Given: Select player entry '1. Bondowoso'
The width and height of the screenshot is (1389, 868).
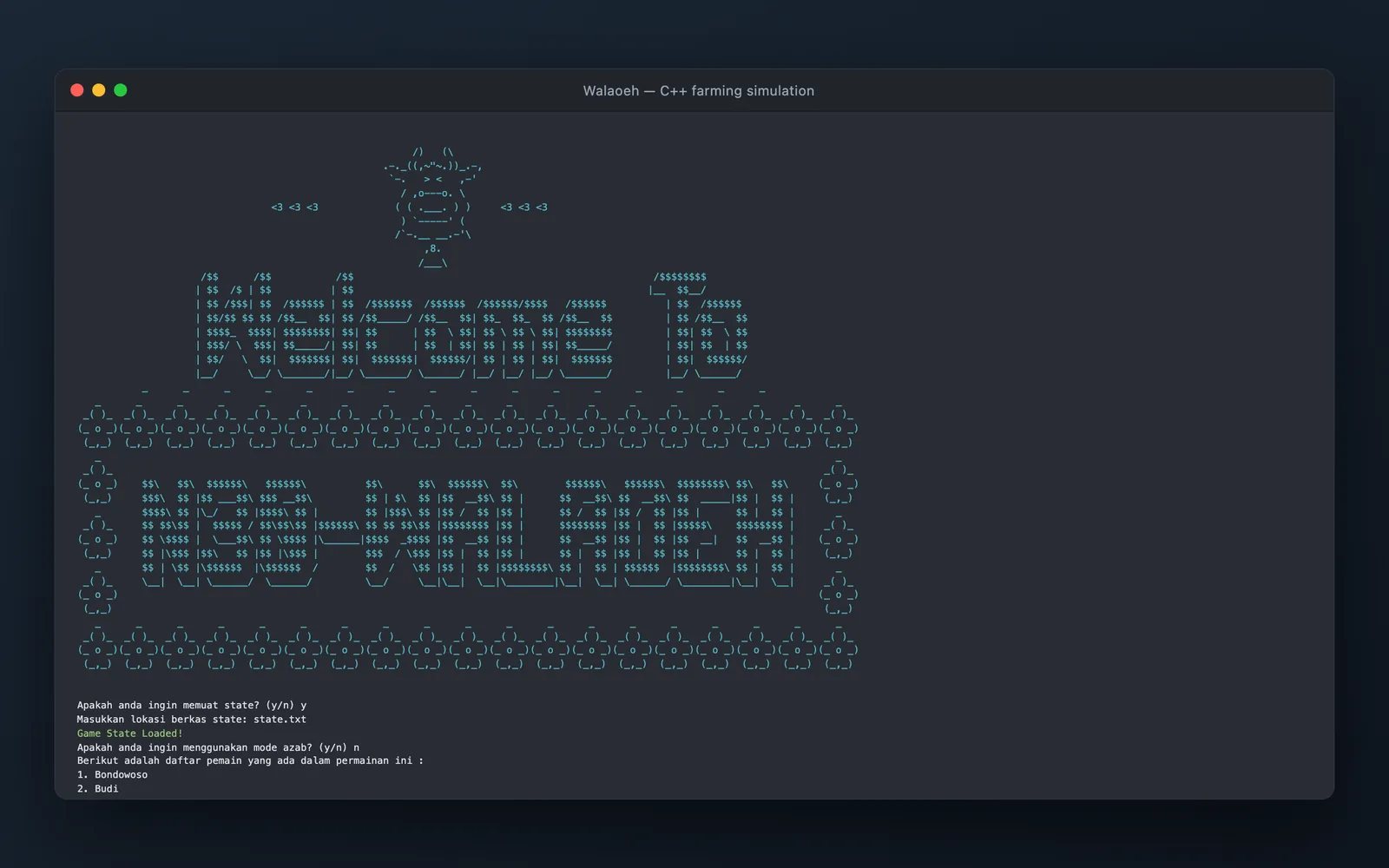Looking at the screenshot, I should pyautogui.click(x=112, y=775).
